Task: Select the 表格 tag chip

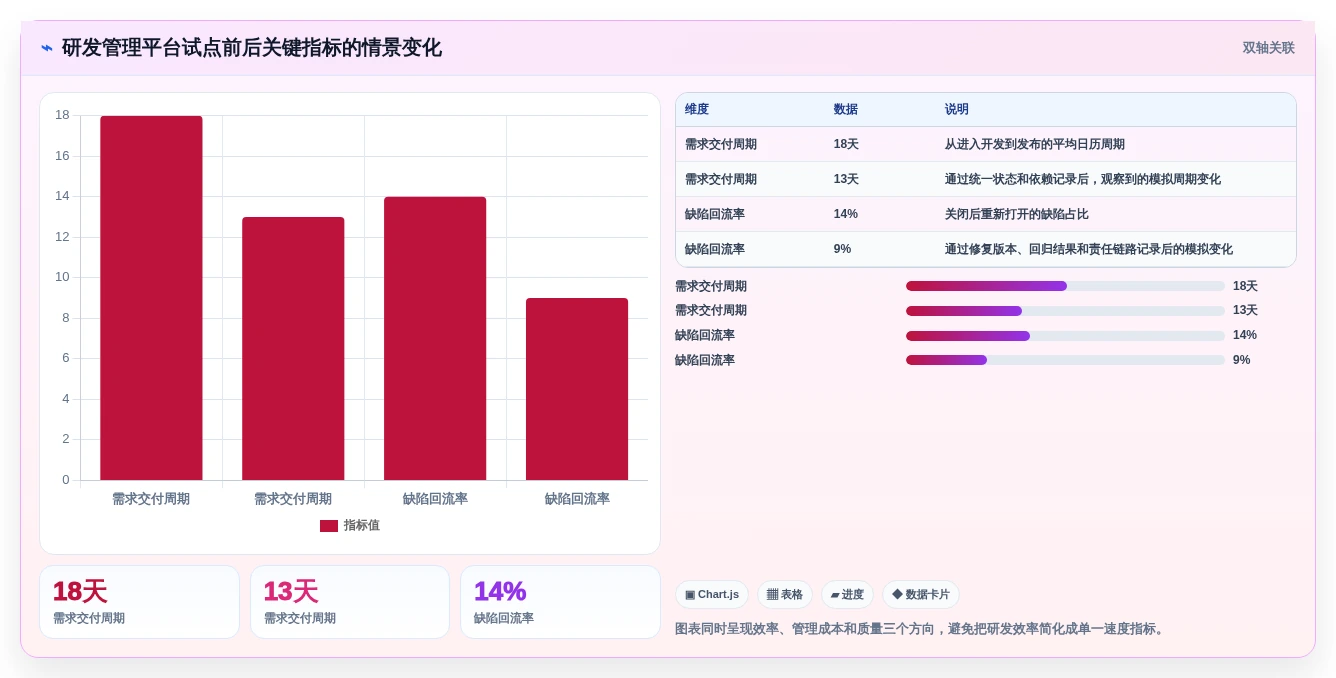Action: [785, 595]
